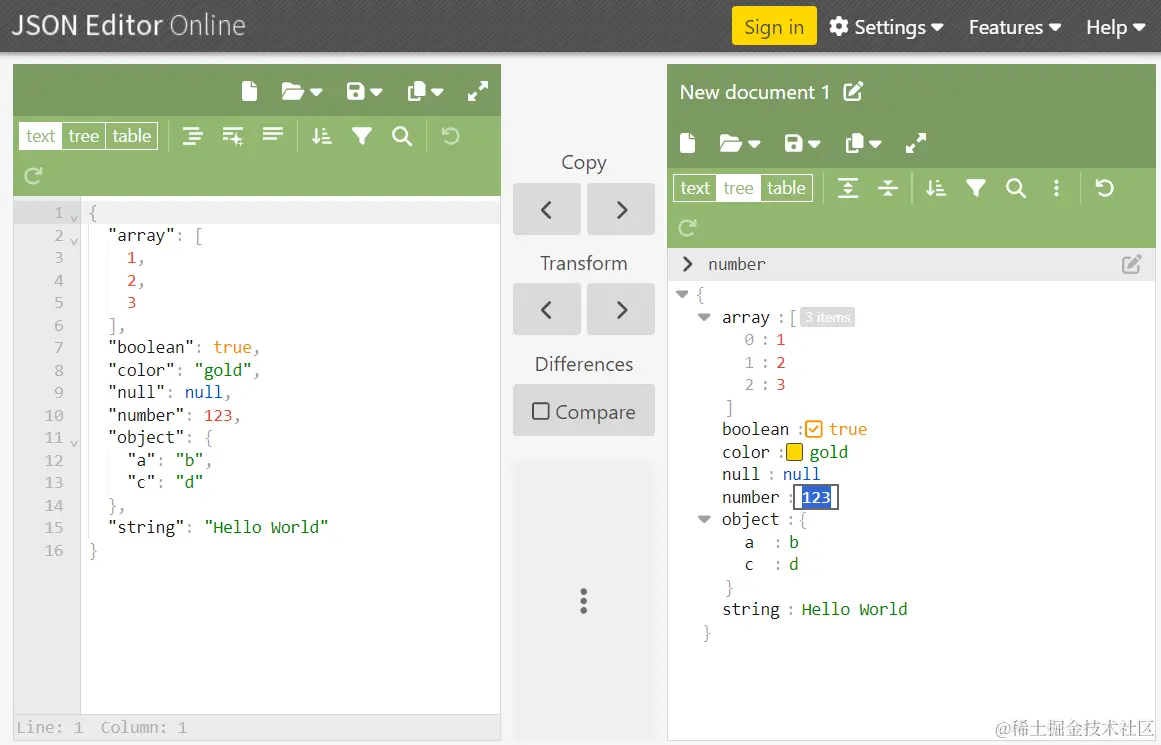The image size is (1161, 745).
Task: Fold line 1 in the code editor
Action: pos(73,218)
